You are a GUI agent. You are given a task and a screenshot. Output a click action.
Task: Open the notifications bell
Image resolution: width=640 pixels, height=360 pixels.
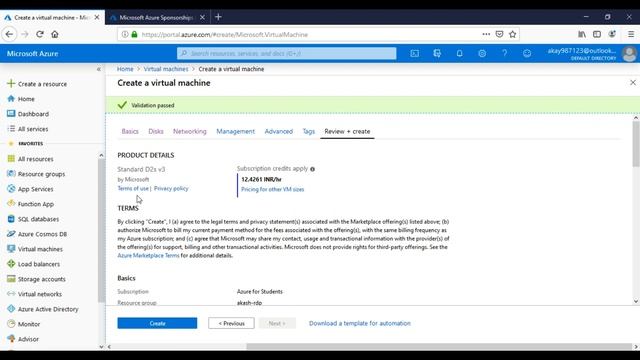(x=459, y=53)
